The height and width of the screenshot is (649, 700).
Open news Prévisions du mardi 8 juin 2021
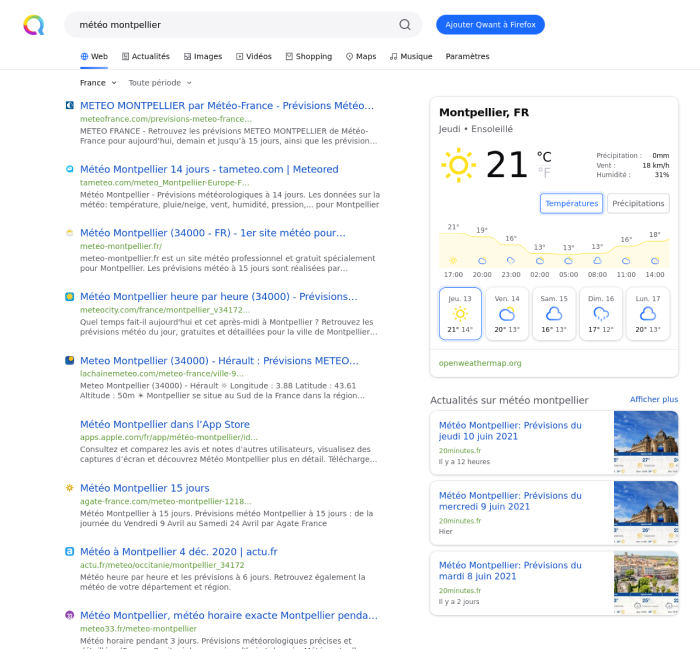pyautogui.click(x=510, y=570)
